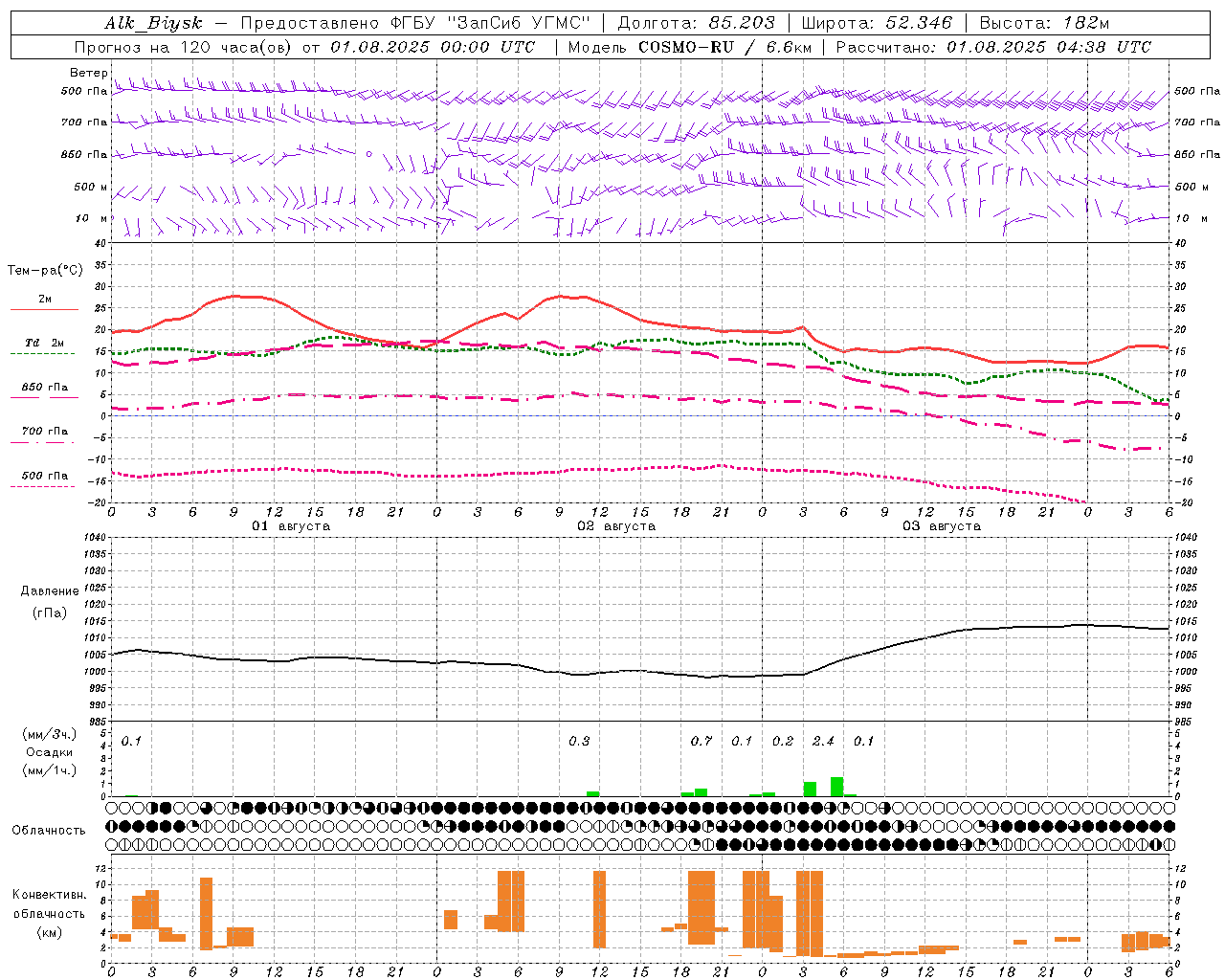Click the precipitation value "0.3"
Image resolution: width=1225 pixels, height=980 pixels.
(579, 742)
